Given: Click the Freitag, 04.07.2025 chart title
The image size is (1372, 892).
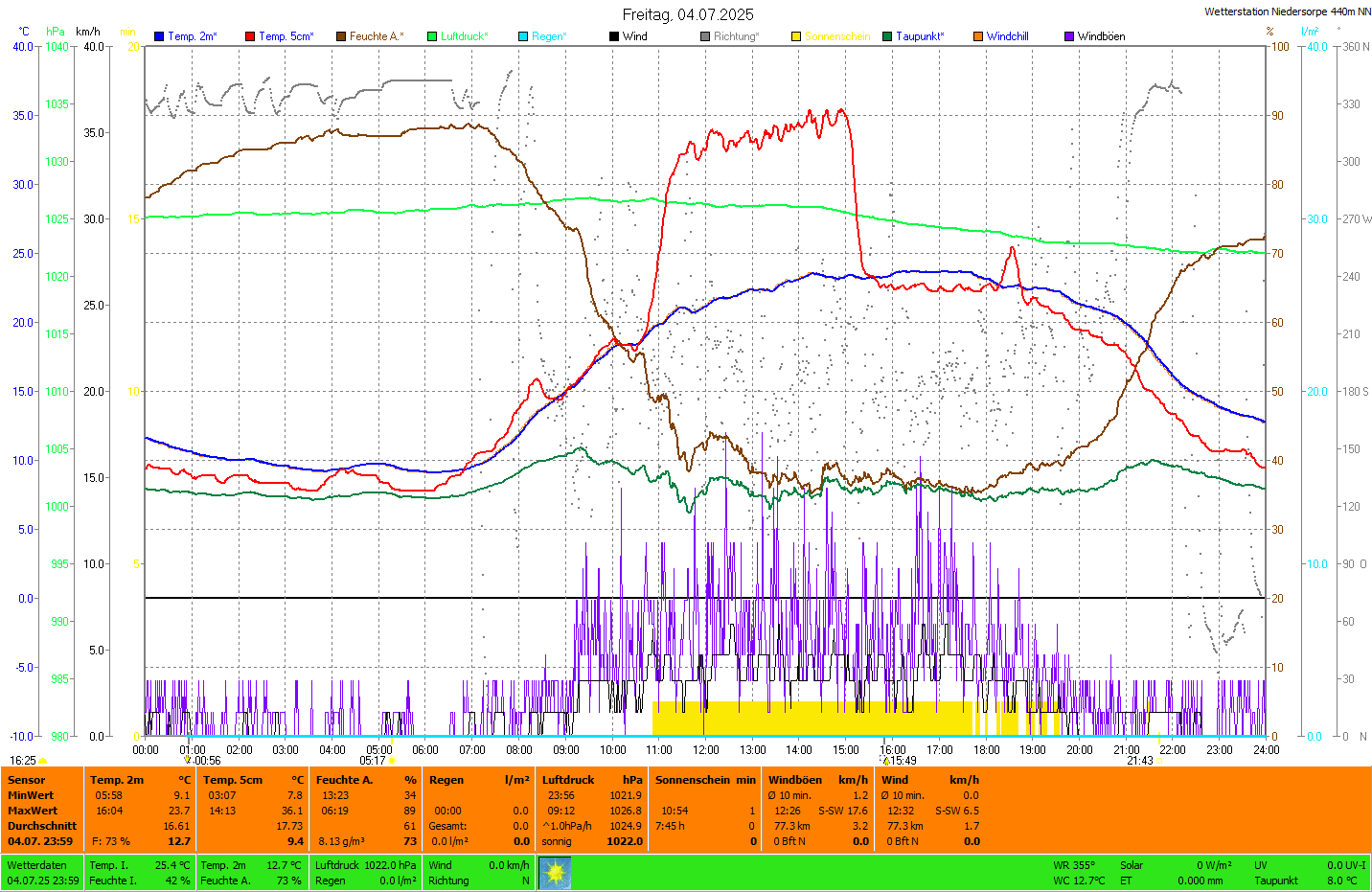Looking at the screenshot, I should [x=687, y=14].
